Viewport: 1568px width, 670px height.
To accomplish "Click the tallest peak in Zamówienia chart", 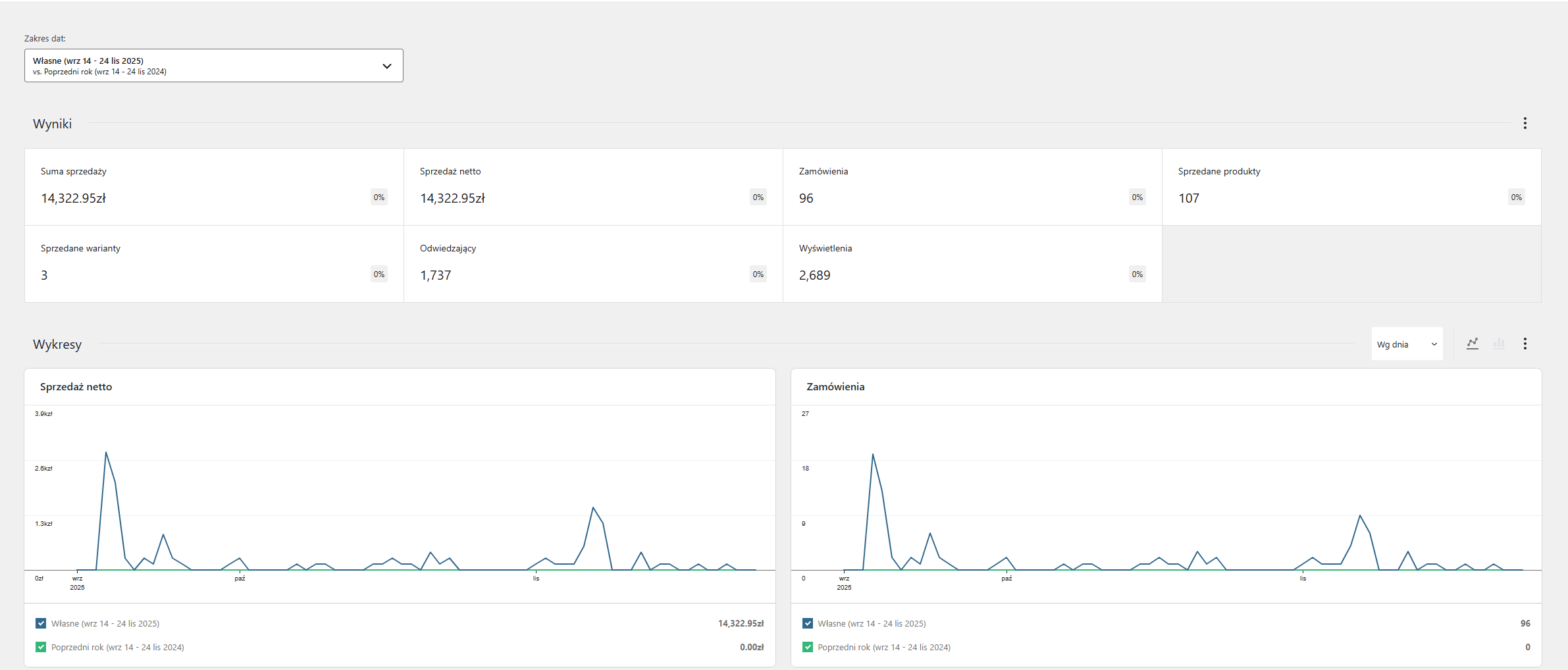I will [x=873, y=455].
